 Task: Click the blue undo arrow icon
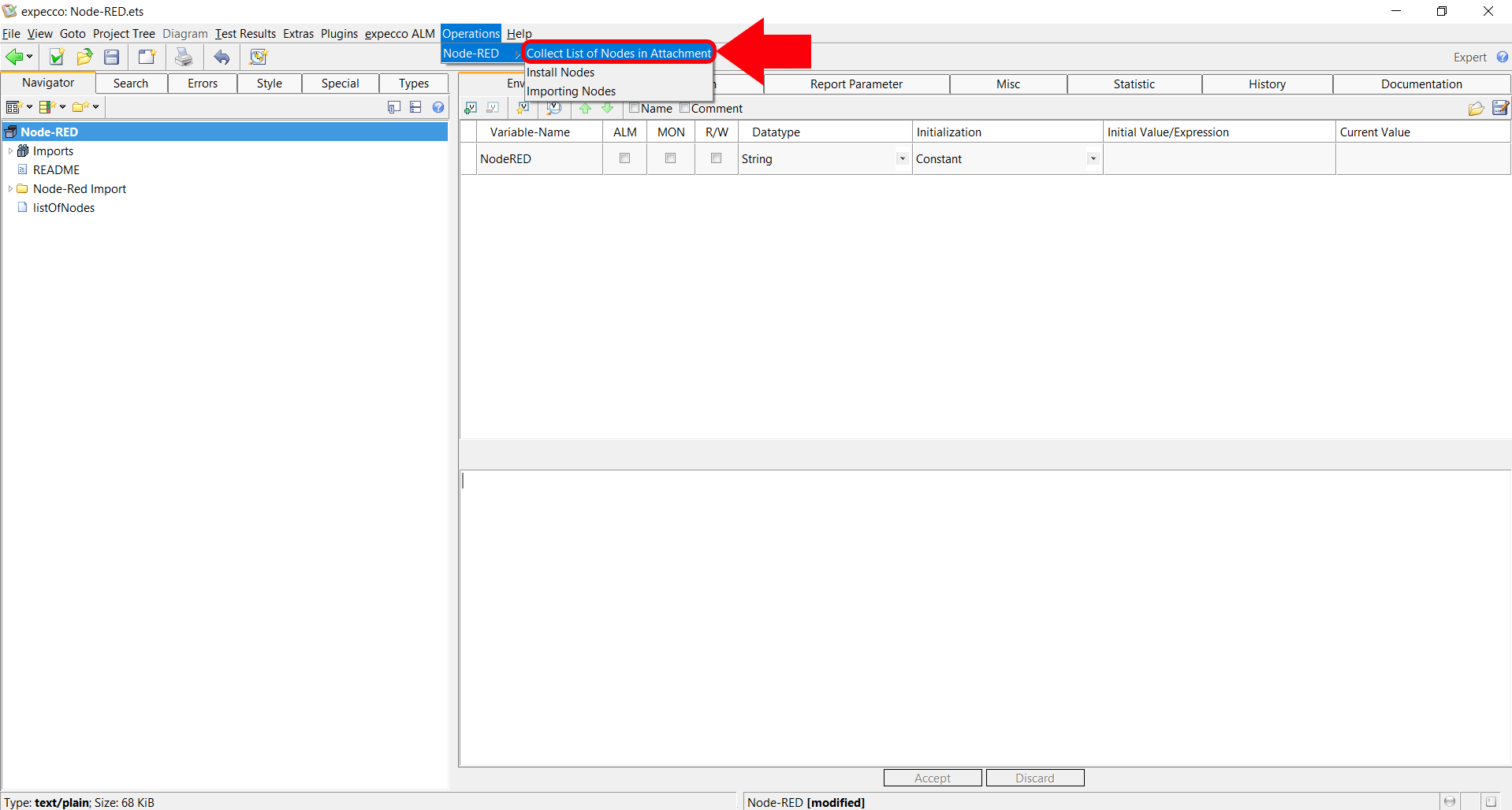[x=222, y=57]
